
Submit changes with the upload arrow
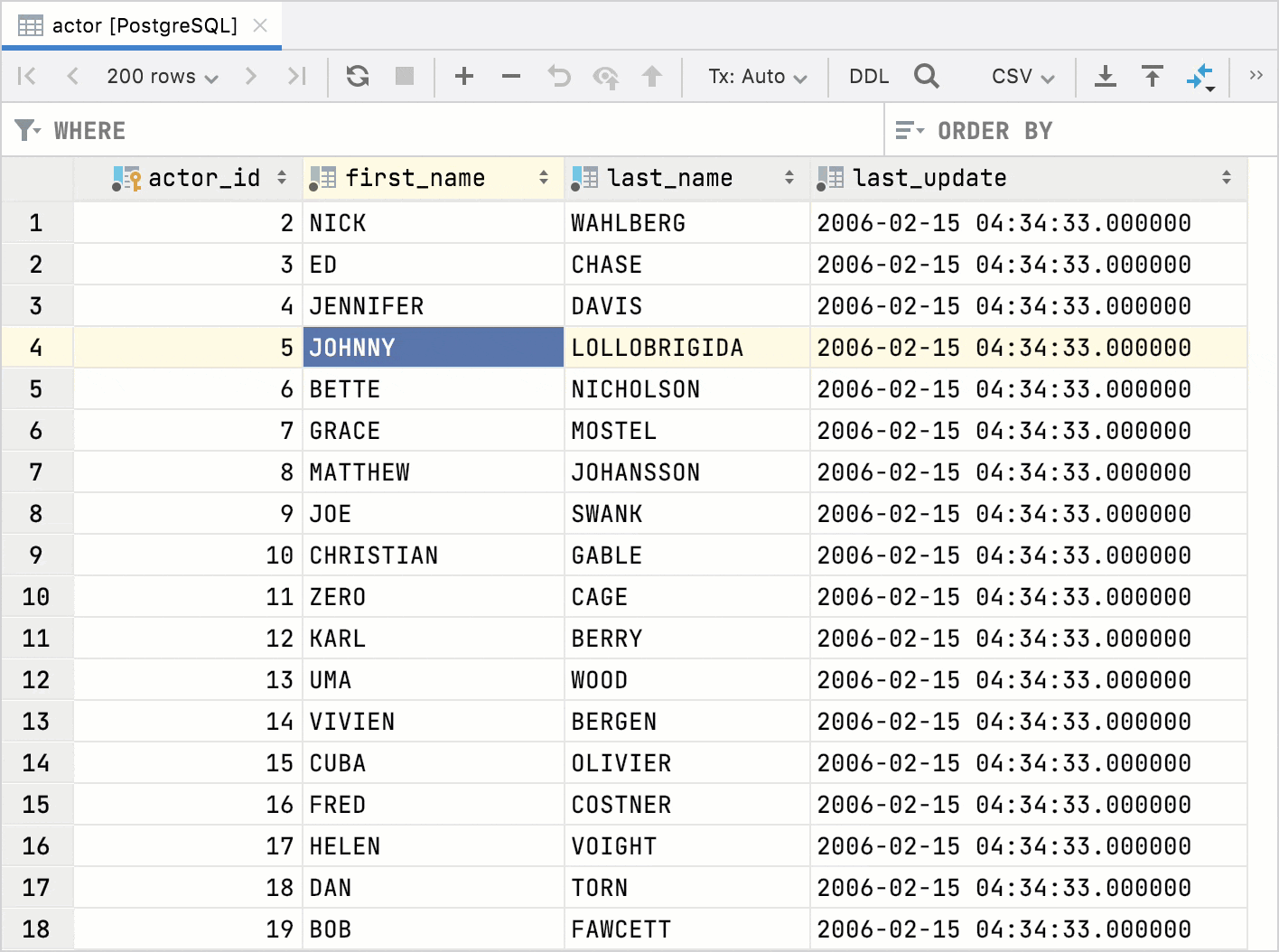pos(652,76)
